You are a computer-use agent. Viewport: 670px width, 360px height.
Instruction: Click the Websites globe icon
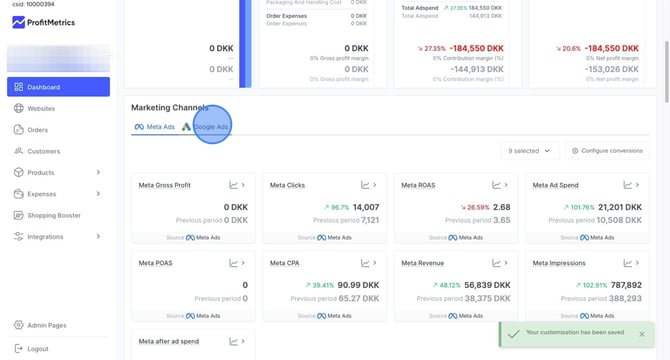[18, 108]
